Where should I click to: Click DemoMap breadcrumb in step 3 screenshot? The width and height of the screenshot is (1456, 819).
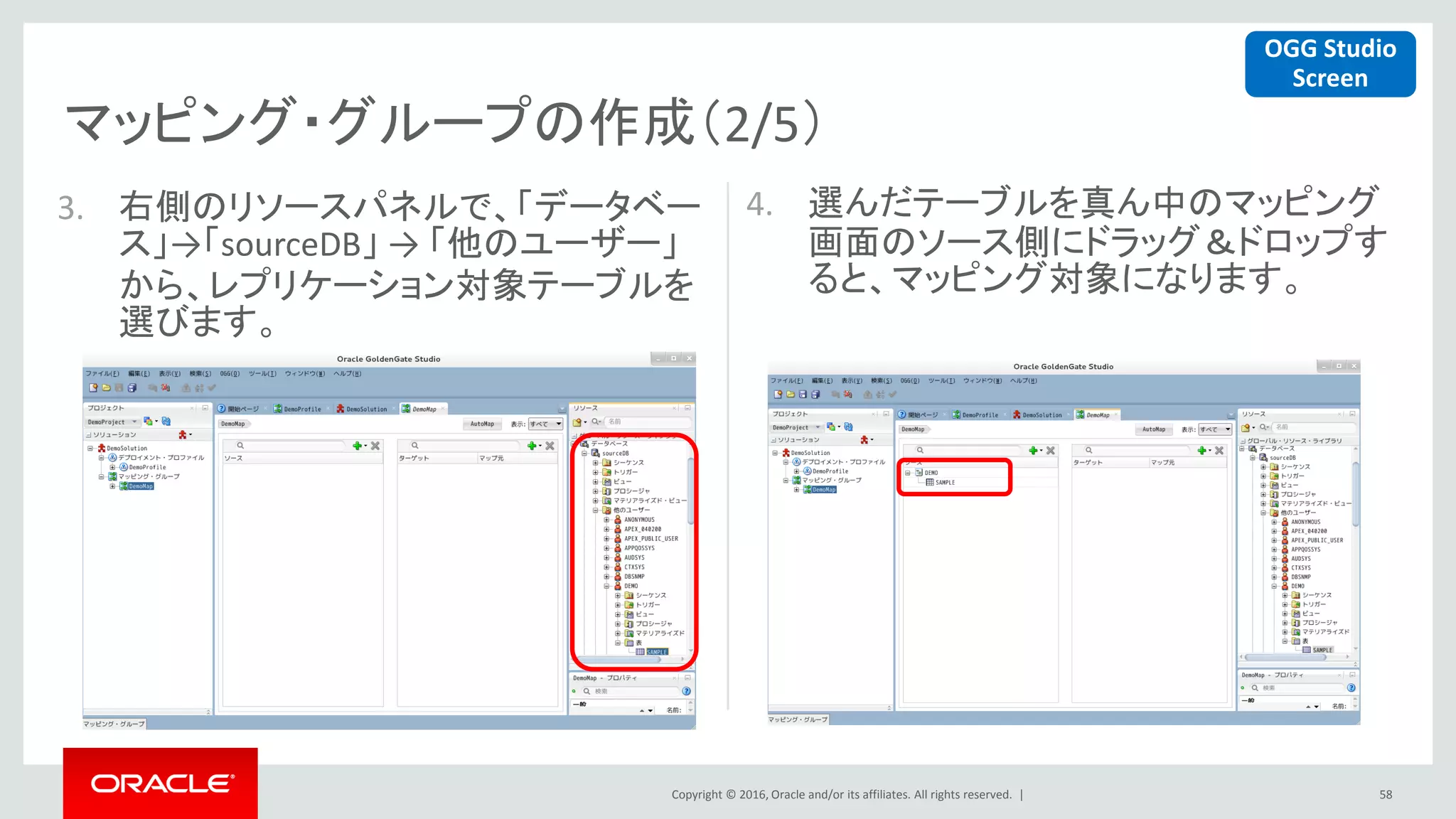tap(233, 424)
